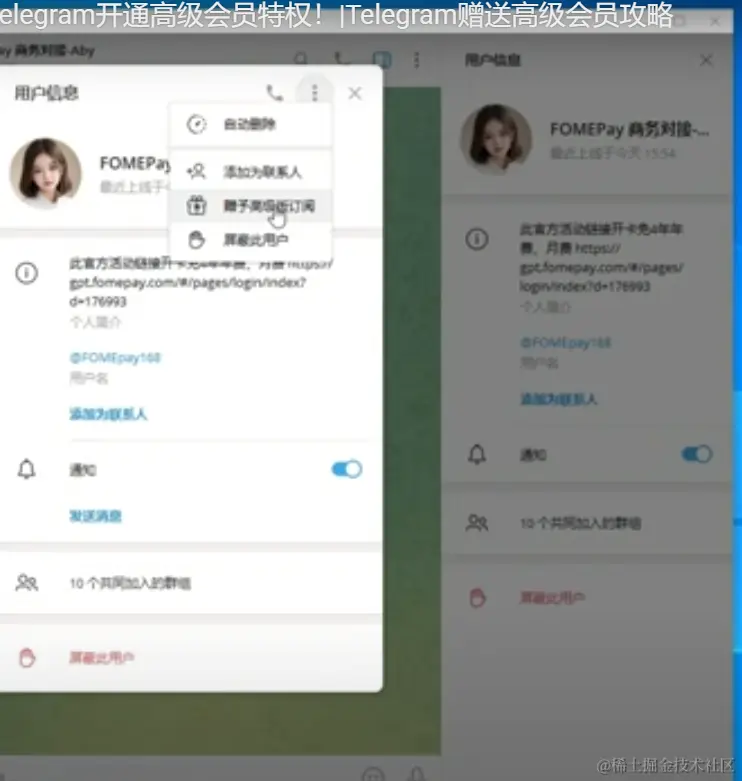The height and width of the screenshot is (781, 742).
Task: Click the emoji icon in the message bar
Action: click(x=373, y=775)
